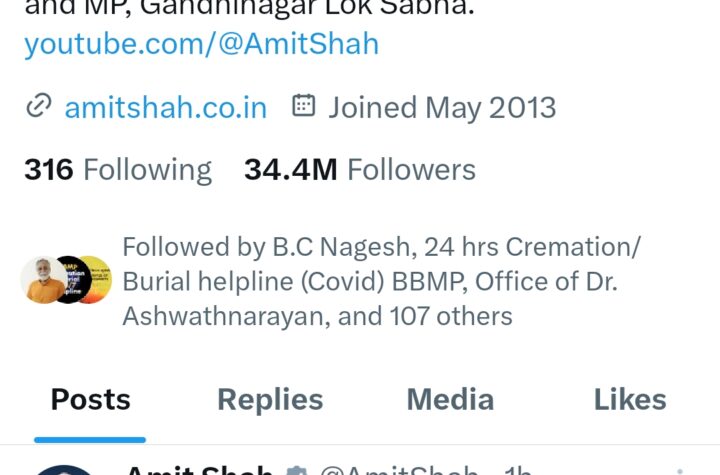Screen dimensions: 720x475
Task: Switch to the Replies tab
Action: 270,399
